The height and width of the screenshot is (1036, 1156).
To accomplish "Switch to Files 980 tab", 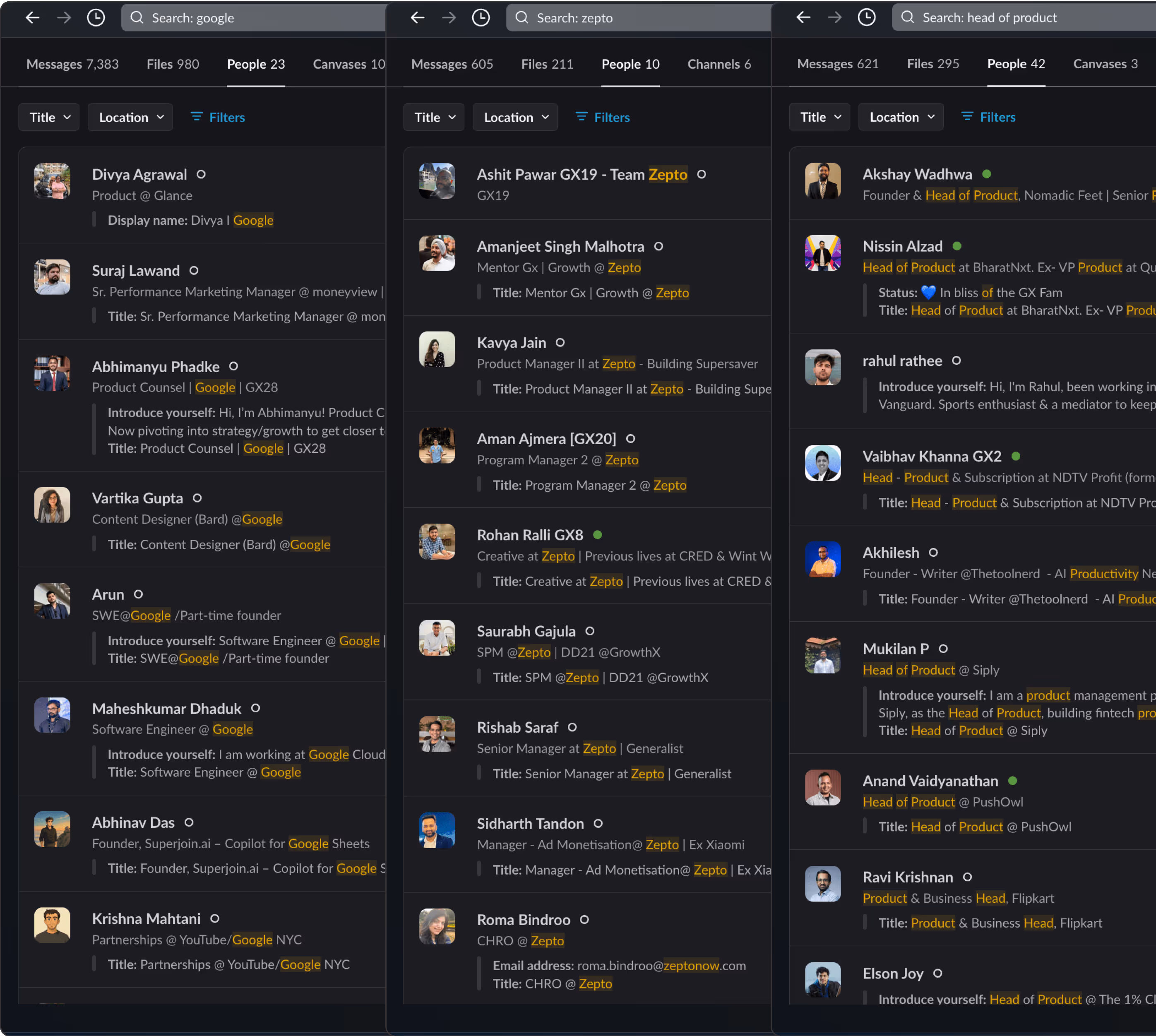I will (173, 64).
